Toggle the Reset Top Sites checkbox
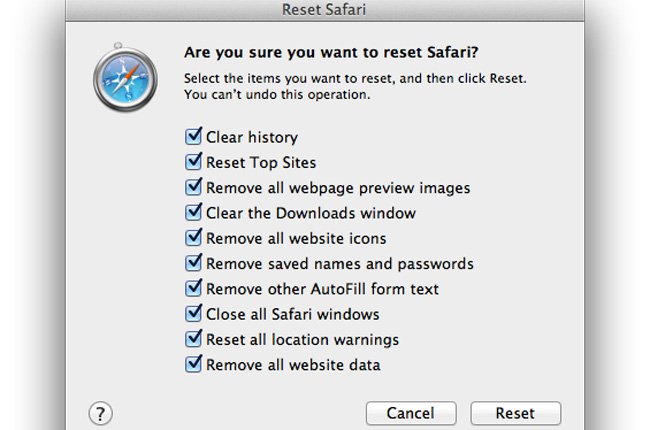The image size is (650, 430). (x=194, y=162)
